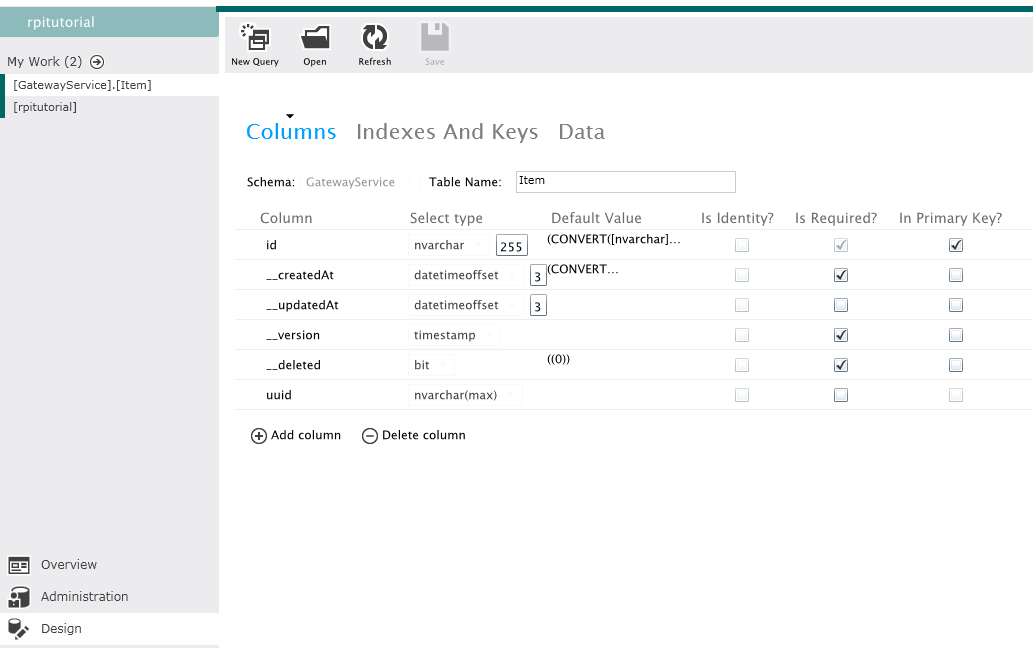Switch to Indexes And Keys tab

pyautogui.click(x=447, y=132)
